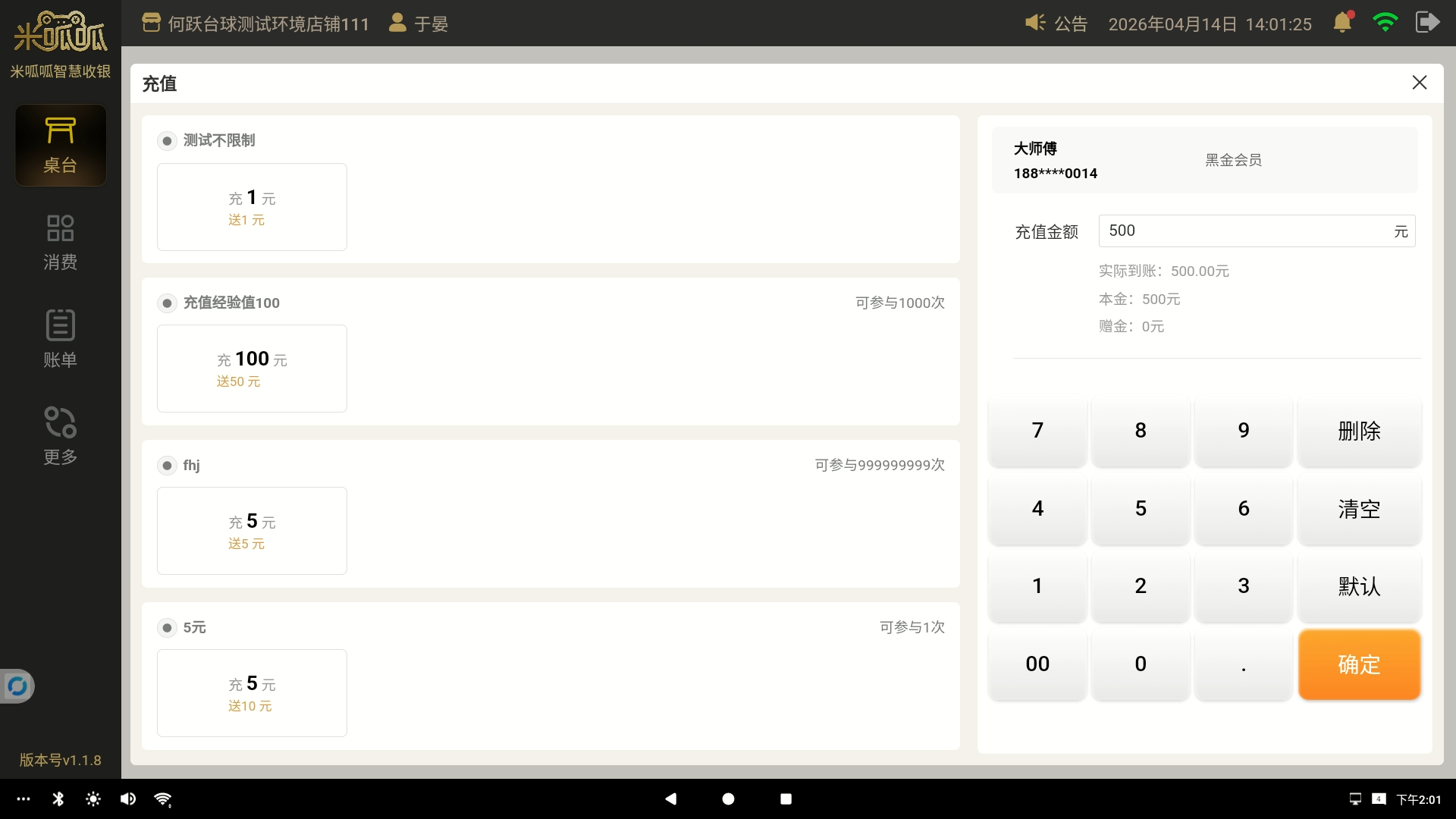This screenshot has width=1456, height=819.
Task: Click the logout exit icon
Action: point(1427,22)
